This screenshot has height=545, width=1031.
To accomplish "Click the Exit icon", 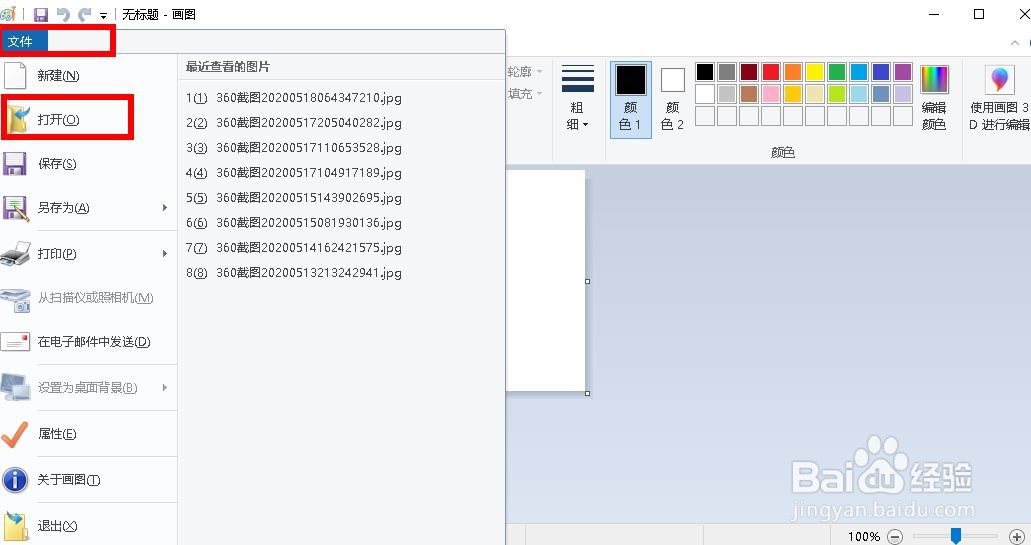I will [15, 526].
